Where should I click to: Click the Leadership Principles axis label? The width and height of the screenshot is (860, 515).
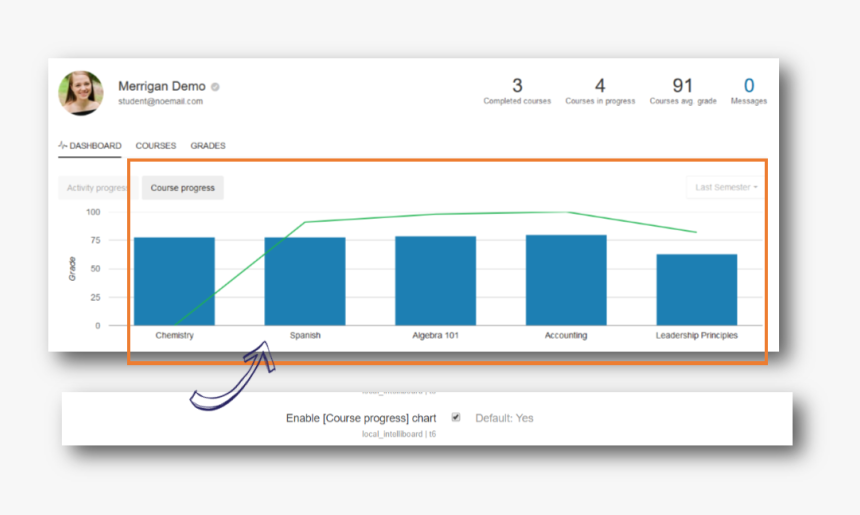click(x=697, y=335)
